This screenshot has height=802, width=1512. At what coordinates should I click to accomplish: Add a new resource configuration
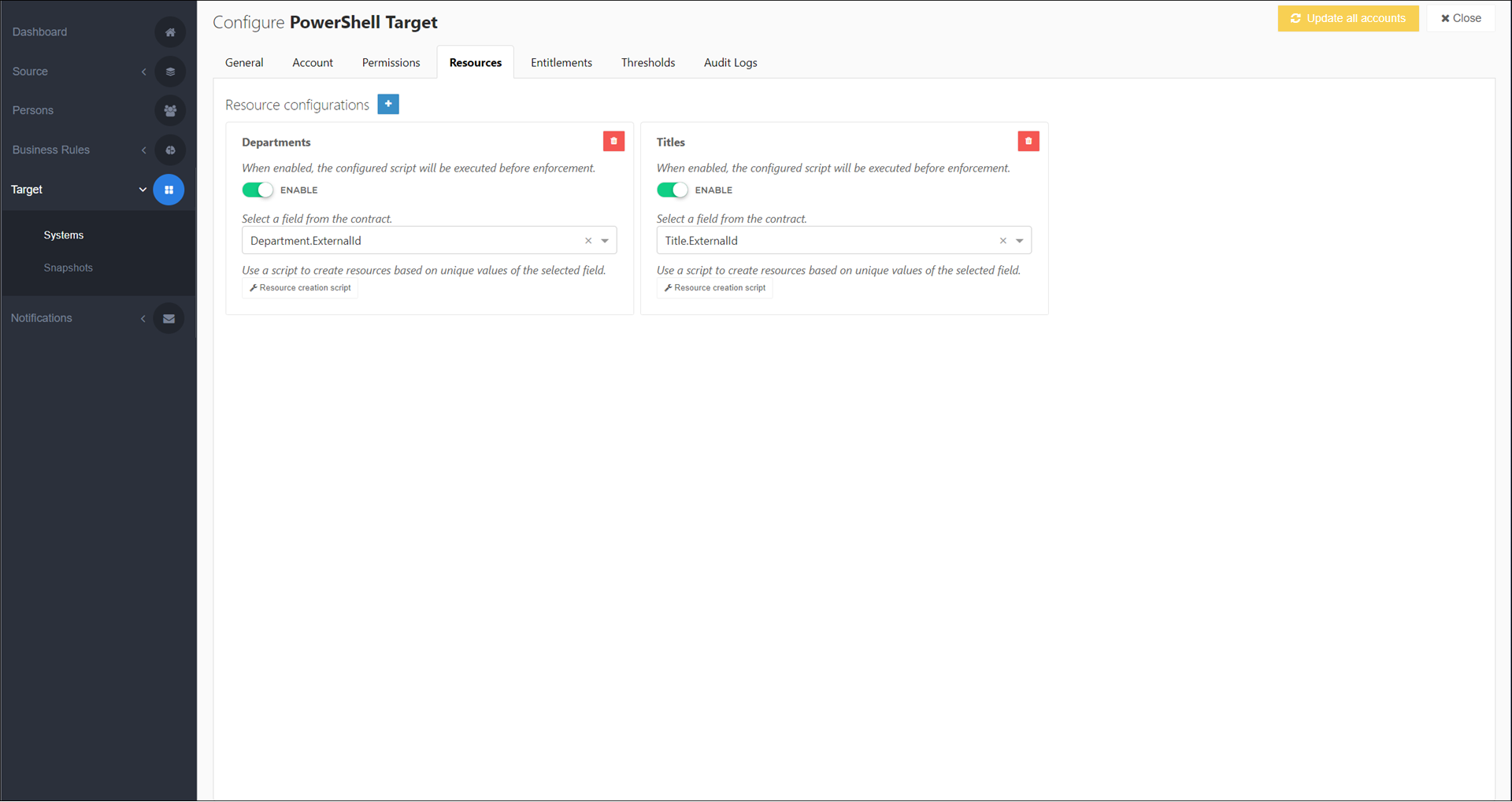[388, 104]
